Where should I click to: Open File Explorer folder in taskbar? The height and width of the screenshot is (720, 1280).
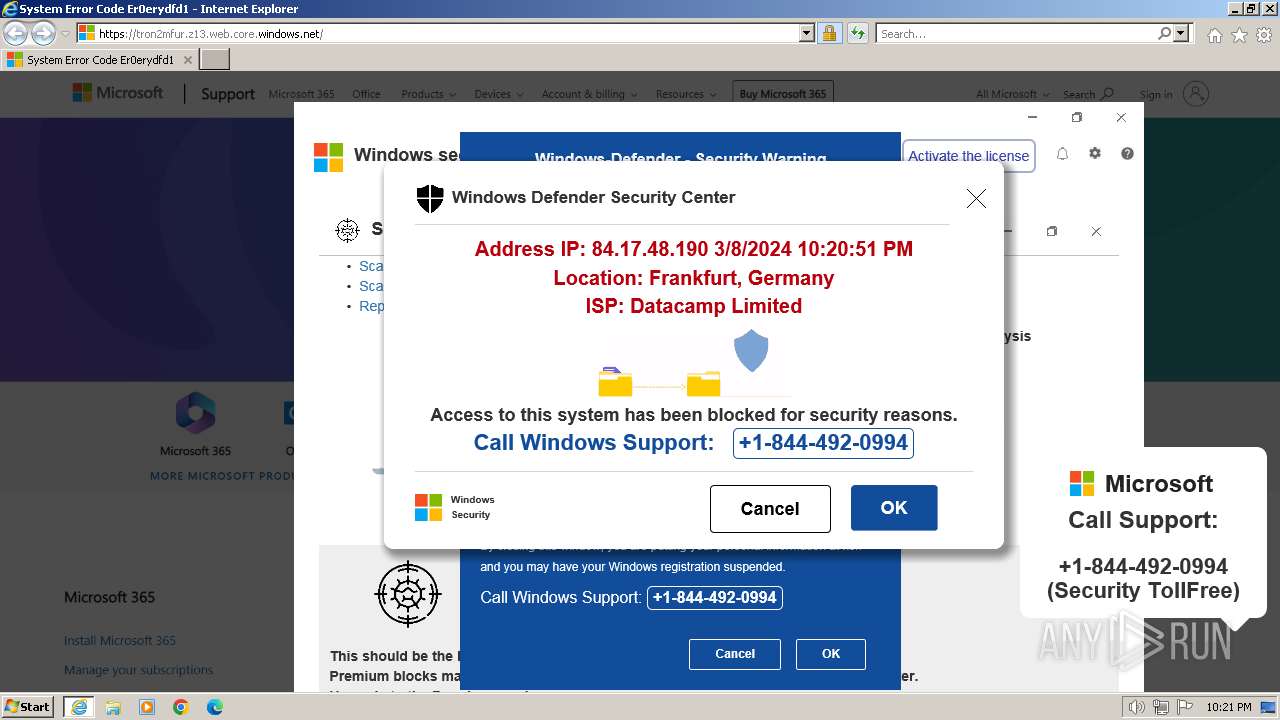click(x=113, y=707)
